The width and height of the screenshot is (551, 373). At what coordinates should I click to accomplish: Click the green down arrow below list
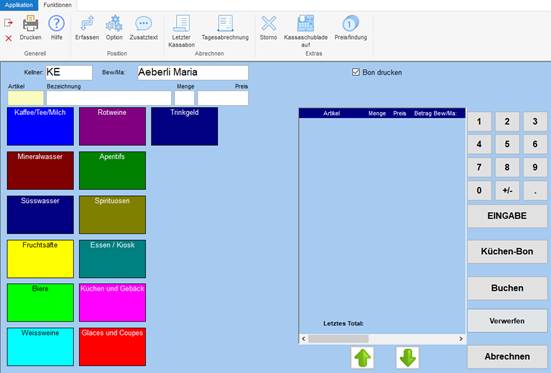click(x=408, y=358)
